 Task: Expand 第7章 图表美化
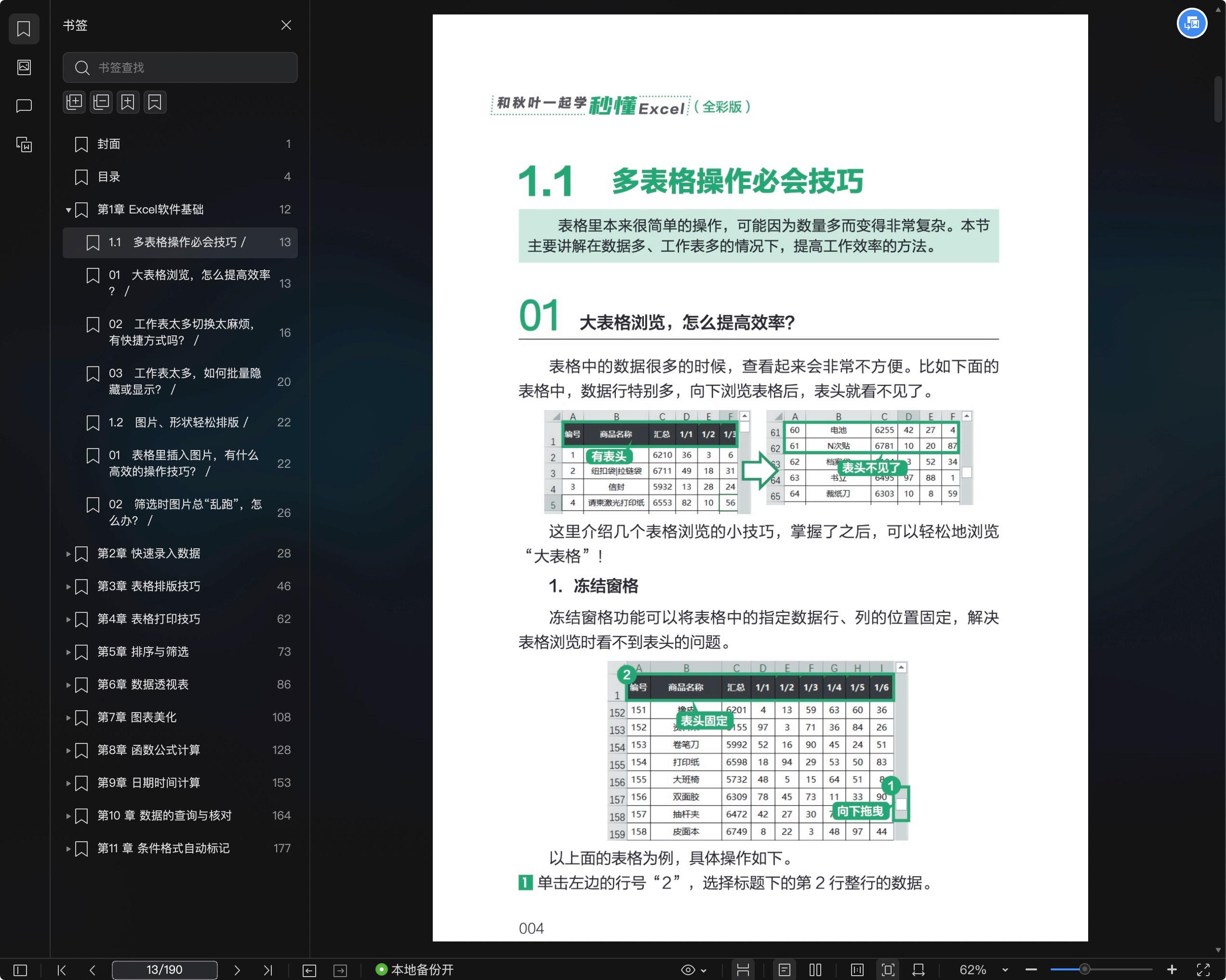[68, 717]
